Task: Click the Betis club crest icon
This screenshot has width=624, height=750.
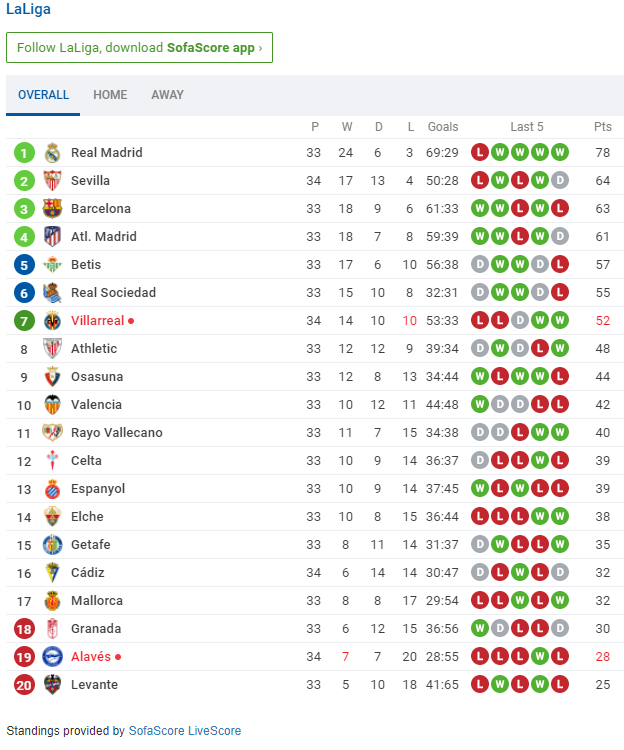Action: 52,265
